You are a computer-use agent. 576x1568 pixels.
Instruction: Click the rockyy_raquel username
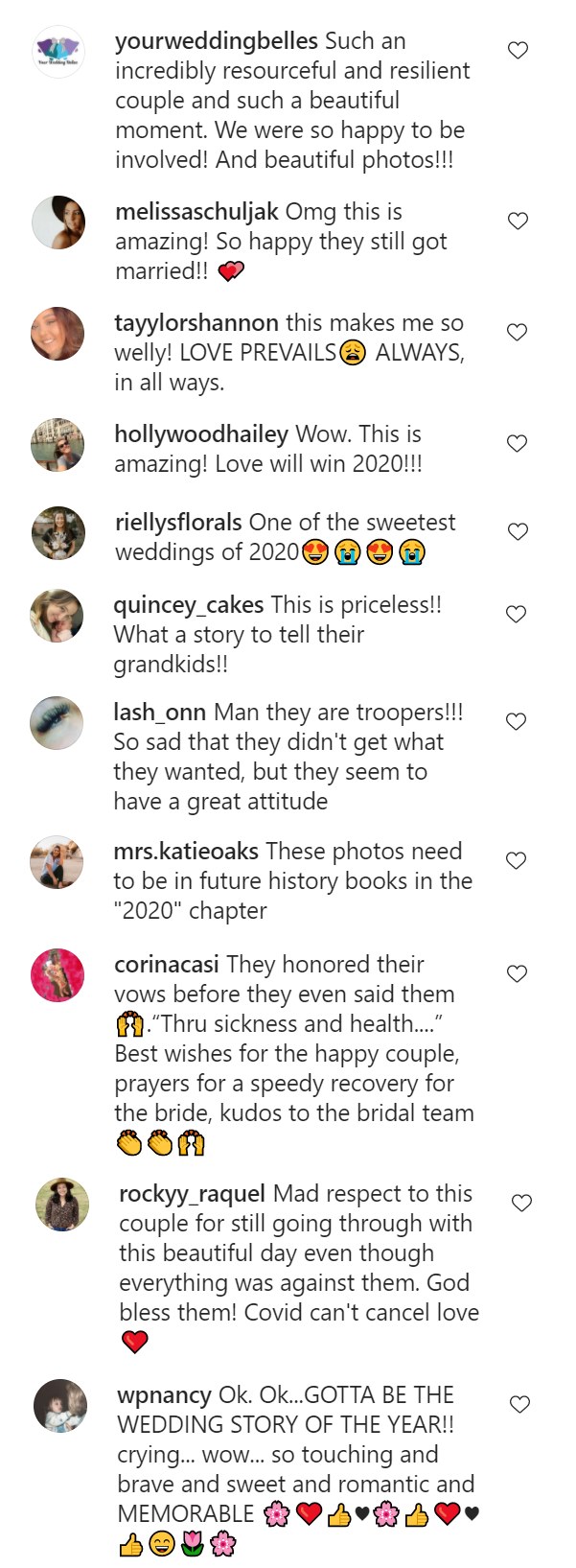pyautogui.click(x=192, y=1194)
